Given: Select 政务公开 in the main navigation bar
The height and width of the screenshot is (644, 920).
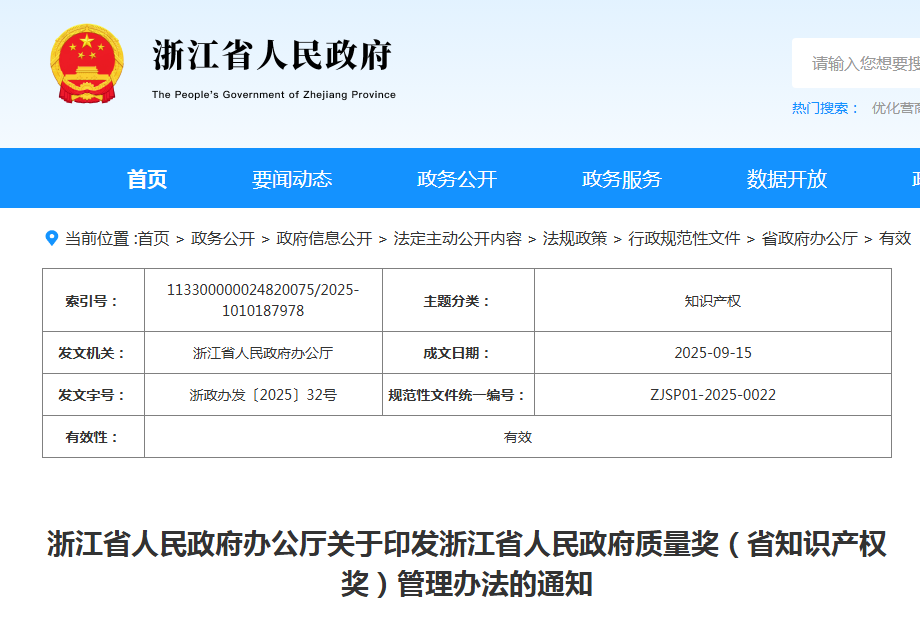Looking at the screenshot, I should pyautogui.click(x=457, y=179).
